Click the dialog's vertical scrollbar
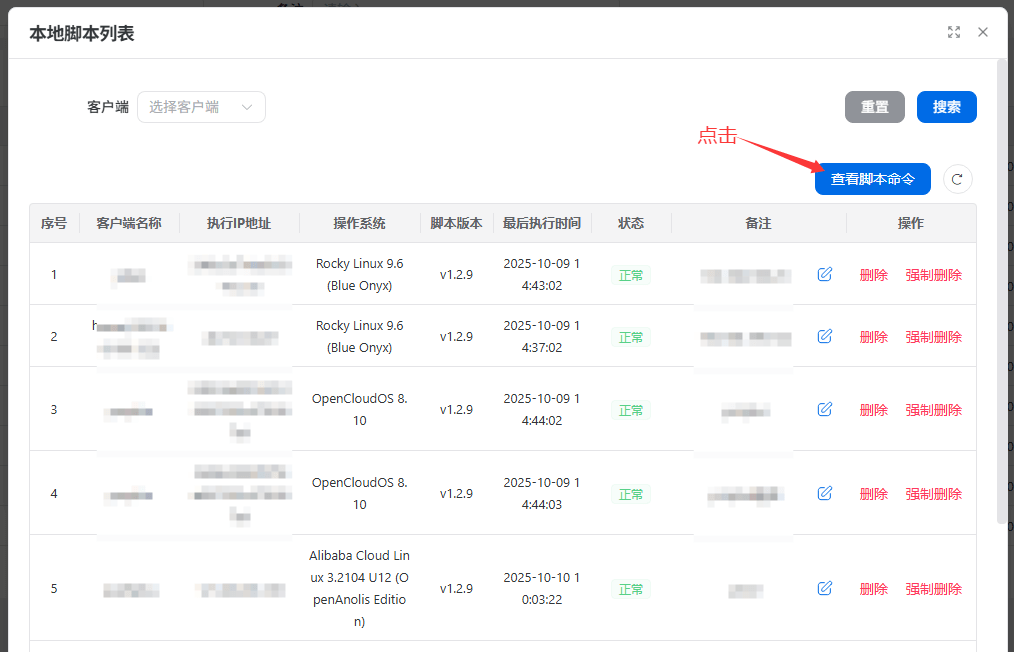The width and height of the screenshot is (1014, 652). (x=1002, y=290)
